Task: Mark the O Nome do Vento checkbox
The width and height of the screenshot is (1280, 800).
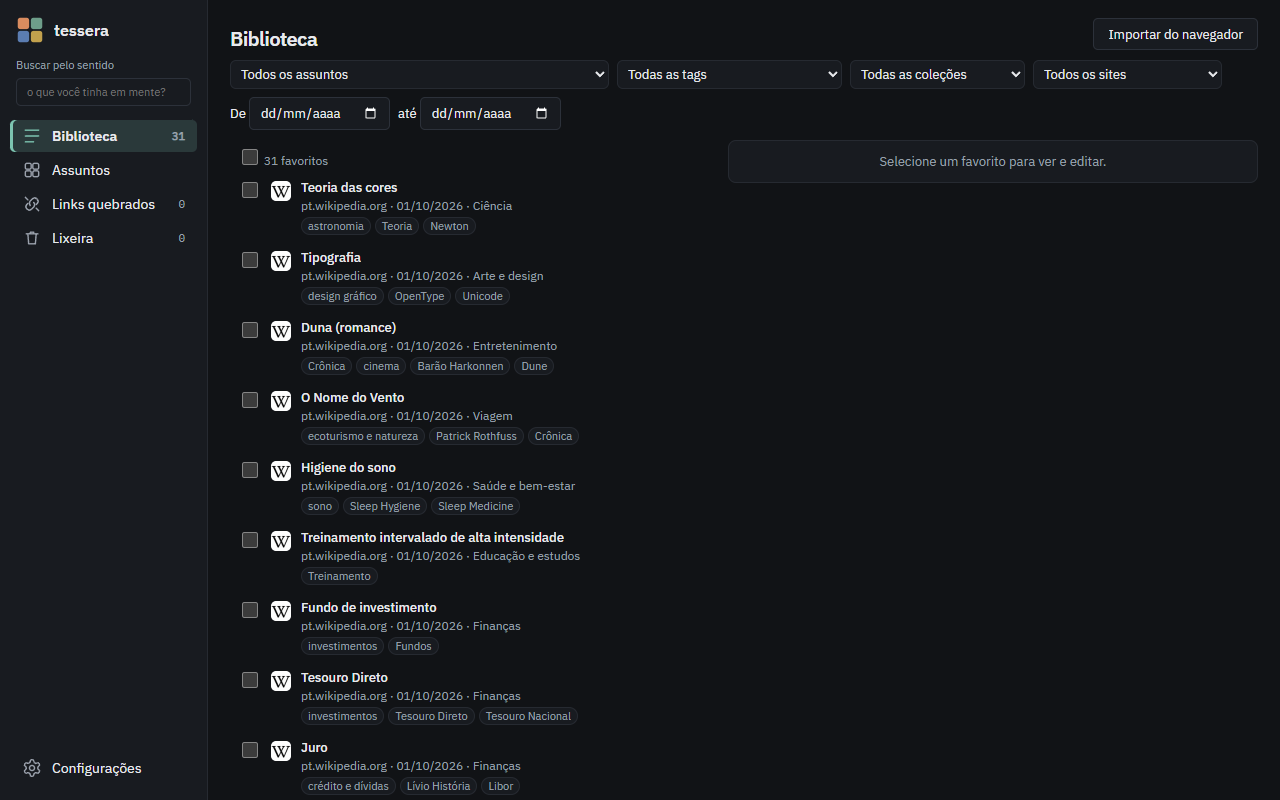Action: coord(250,400)
